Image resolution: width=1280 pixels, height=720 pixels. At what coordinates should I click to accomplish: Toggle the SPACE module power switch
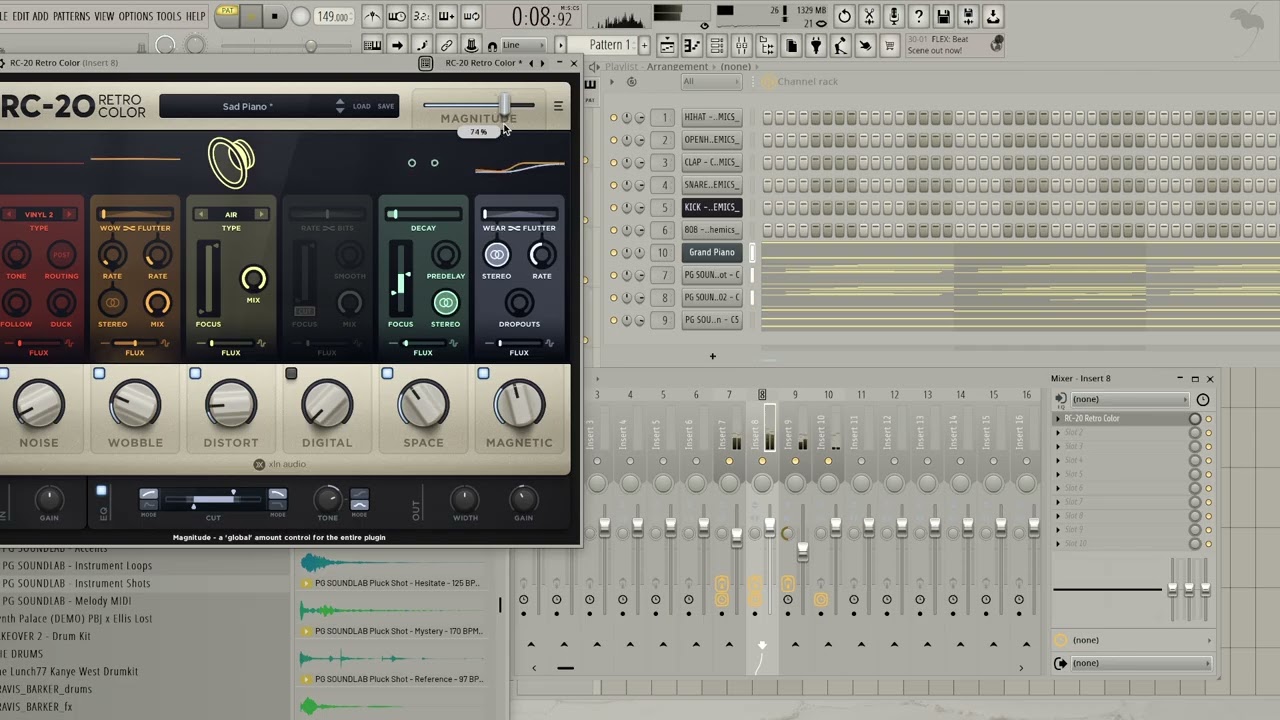387,374
